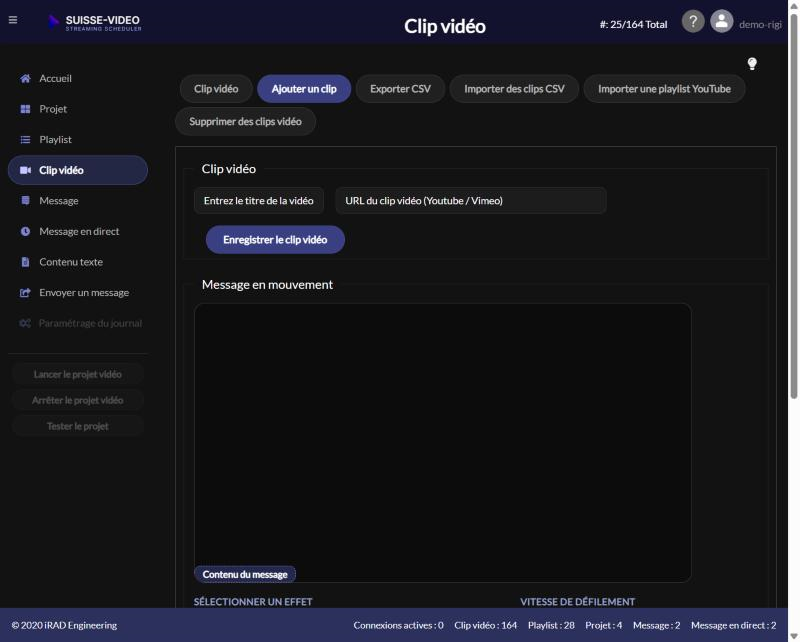Viewport: 800px width, 642px height.
Task: Click the demo-rigi username
Action: (x=760, y=24)
